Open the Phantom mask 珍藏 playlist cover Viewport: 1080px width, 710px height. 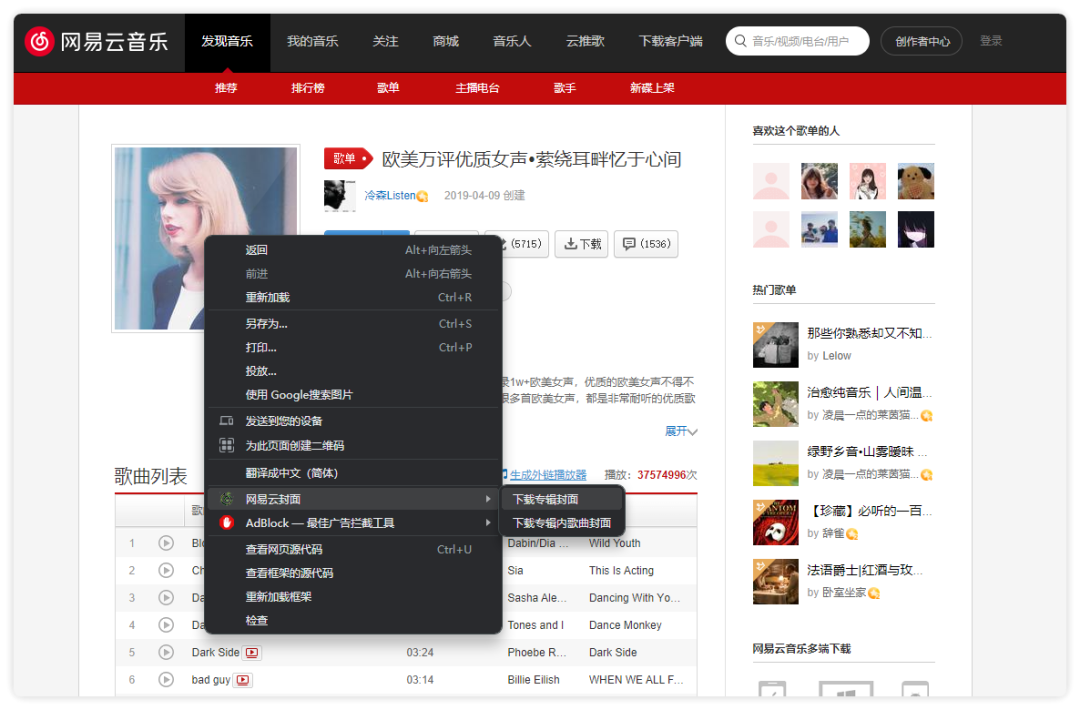pos(776,523)
